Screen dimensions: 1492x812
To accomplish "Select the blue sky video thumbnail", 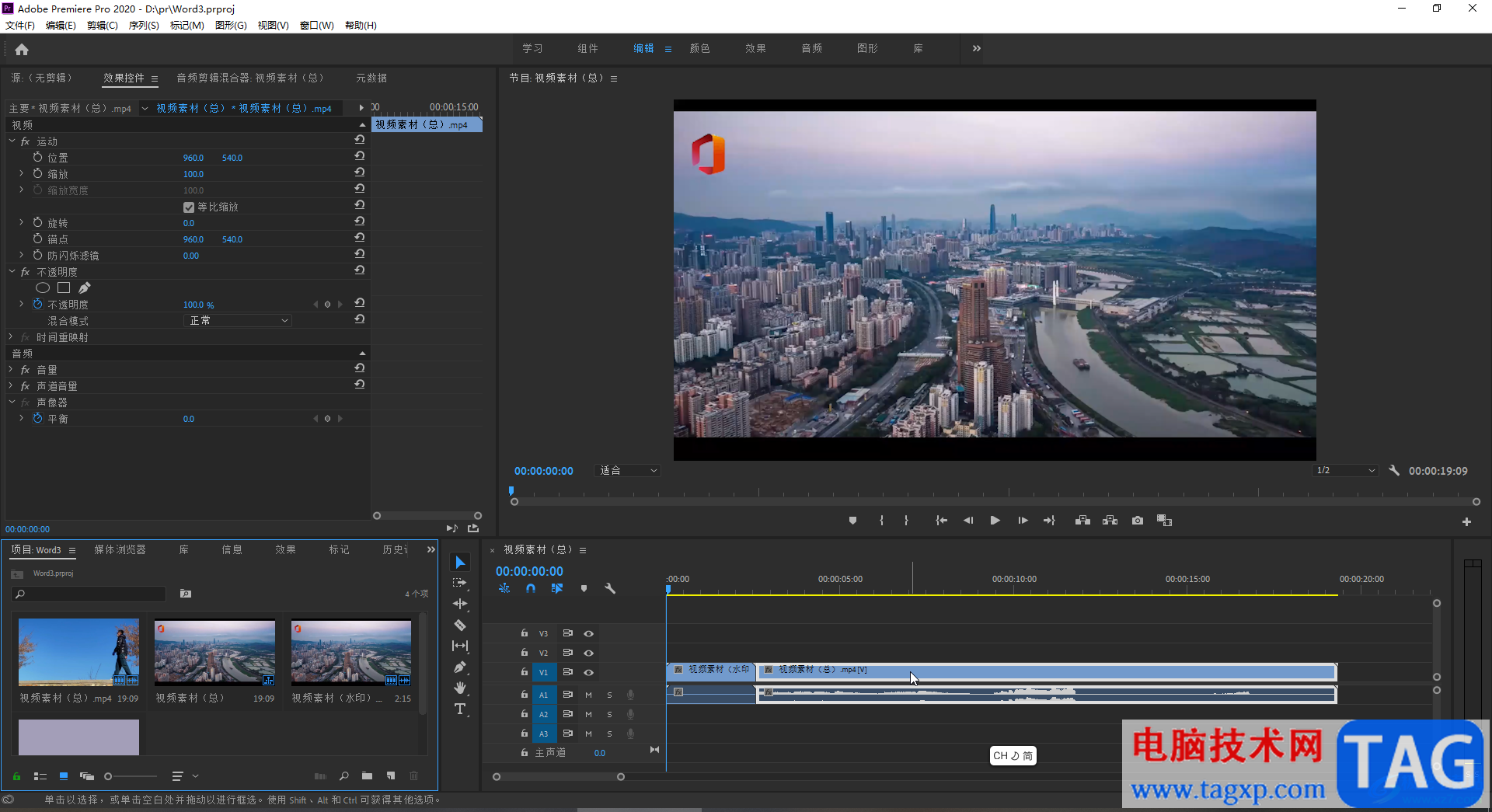I will coord(78,652).
